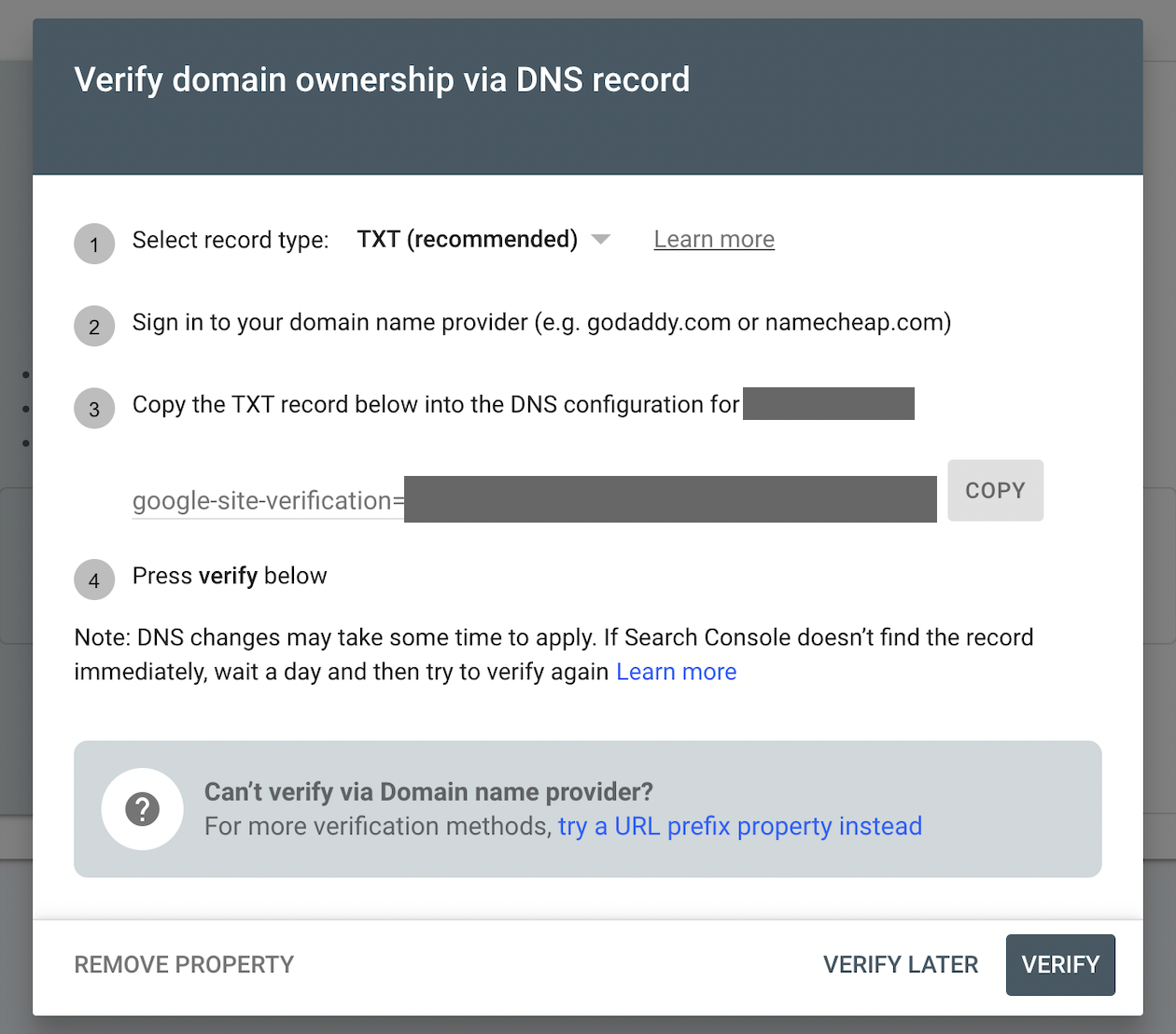Open the TXT (recommended) record type selector

tap(483, 240)
